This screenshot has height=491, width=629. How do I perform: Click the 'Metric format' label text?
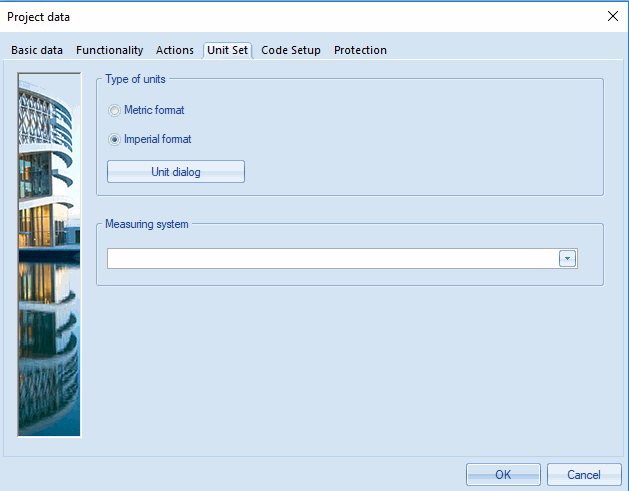pyautogui.click(x=154, y=111)
